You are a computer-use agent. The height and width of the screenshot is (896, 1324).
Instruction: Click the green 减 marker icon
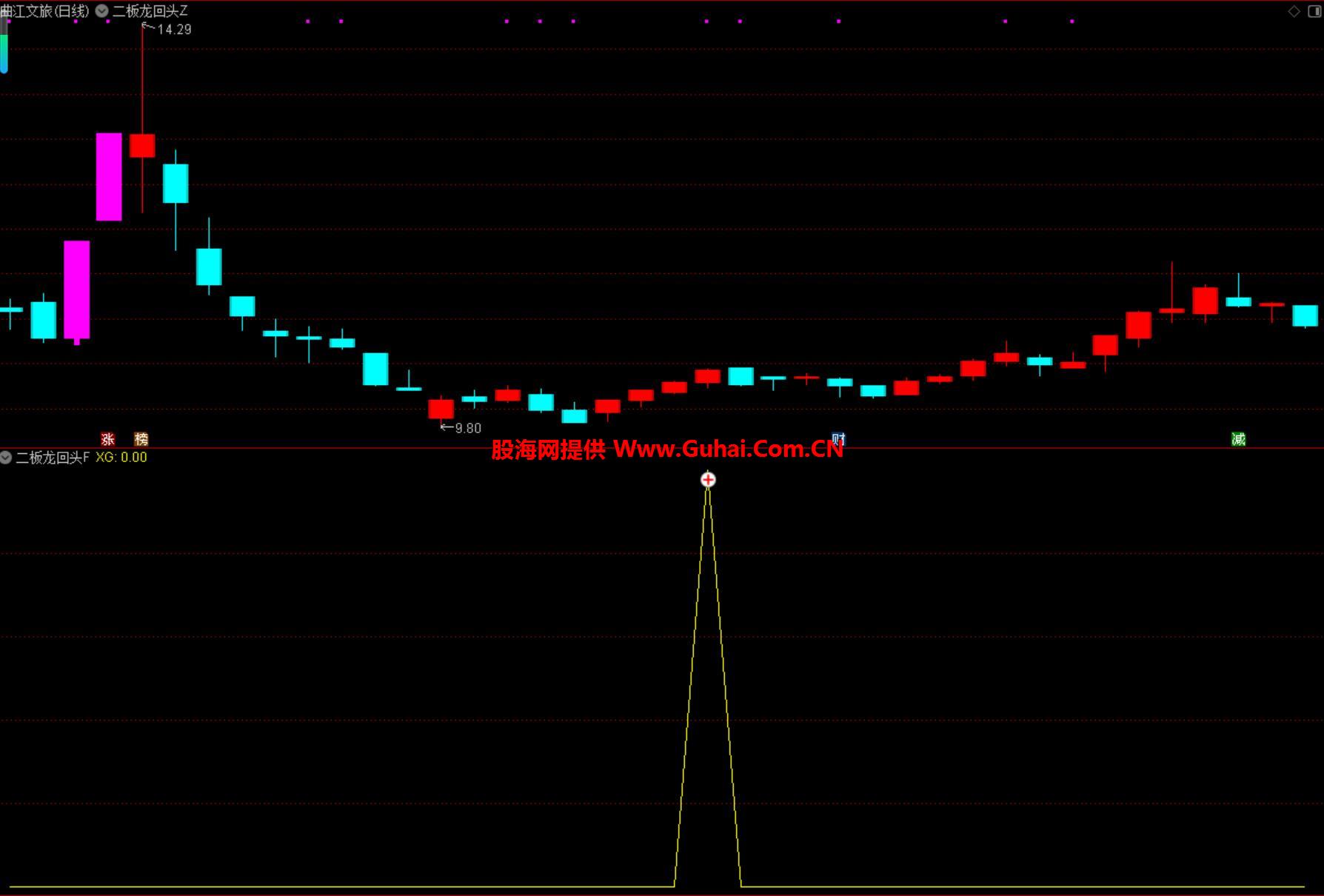1238,439
